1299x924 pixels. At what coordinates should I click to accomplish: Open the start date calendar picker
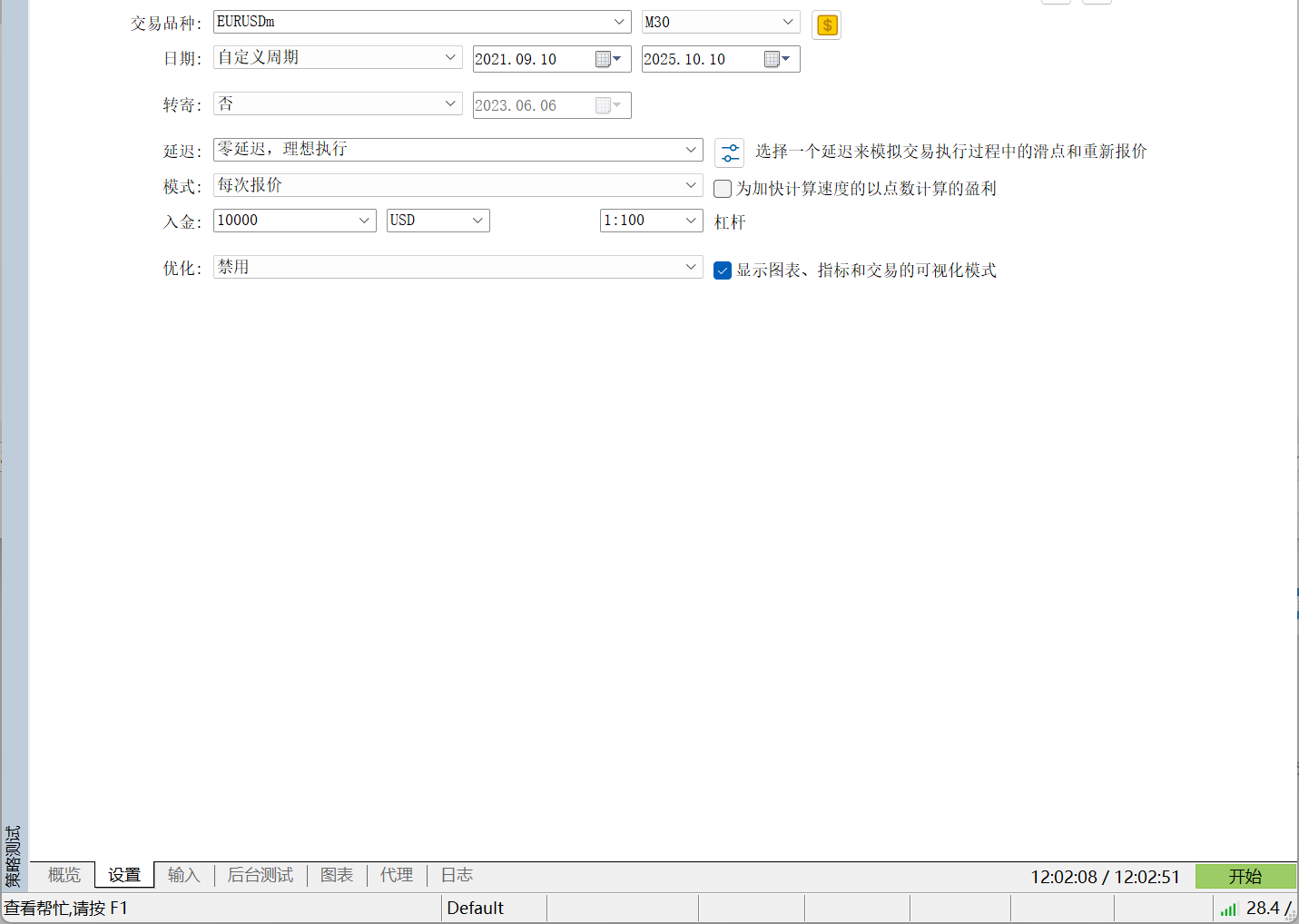604,58
